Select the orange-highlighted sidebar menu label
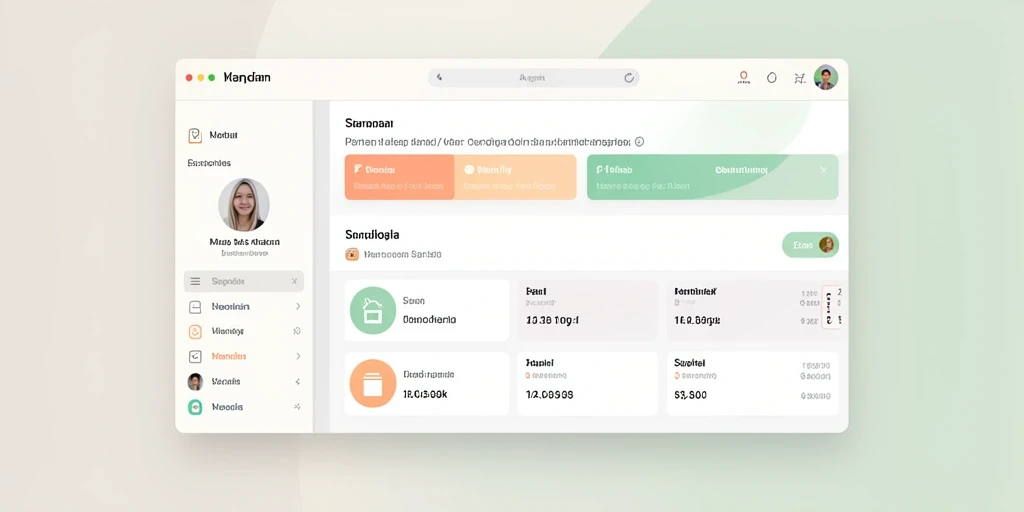 [x=229, y=357]
